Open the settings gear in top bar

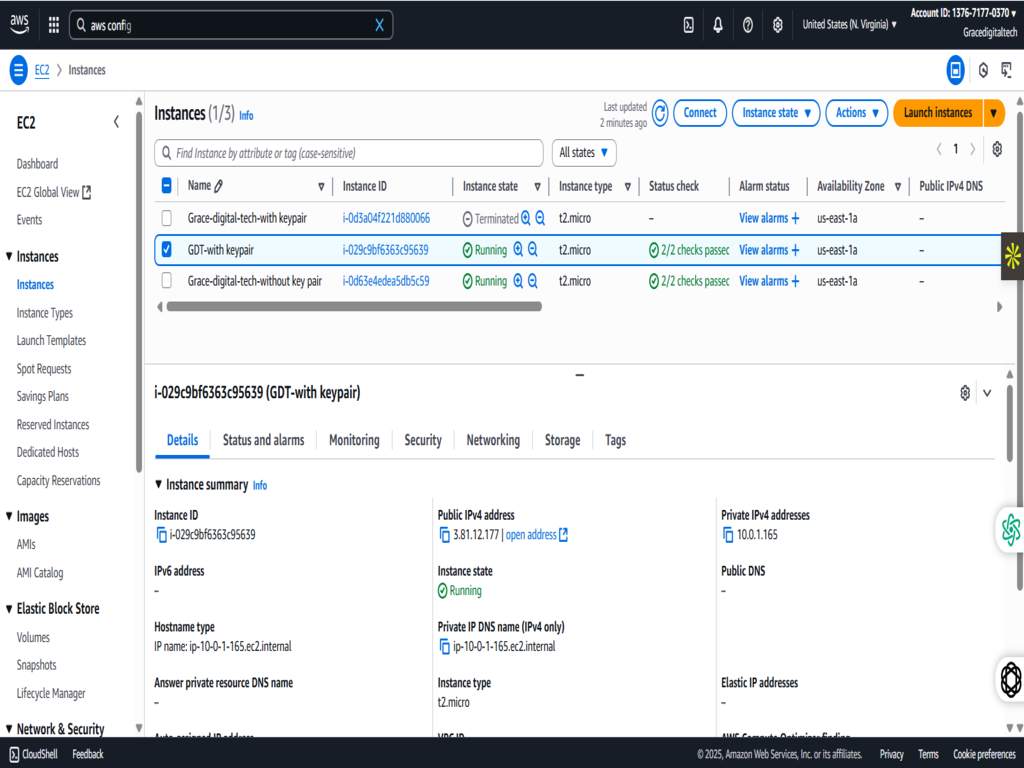(x=777, y=25)
